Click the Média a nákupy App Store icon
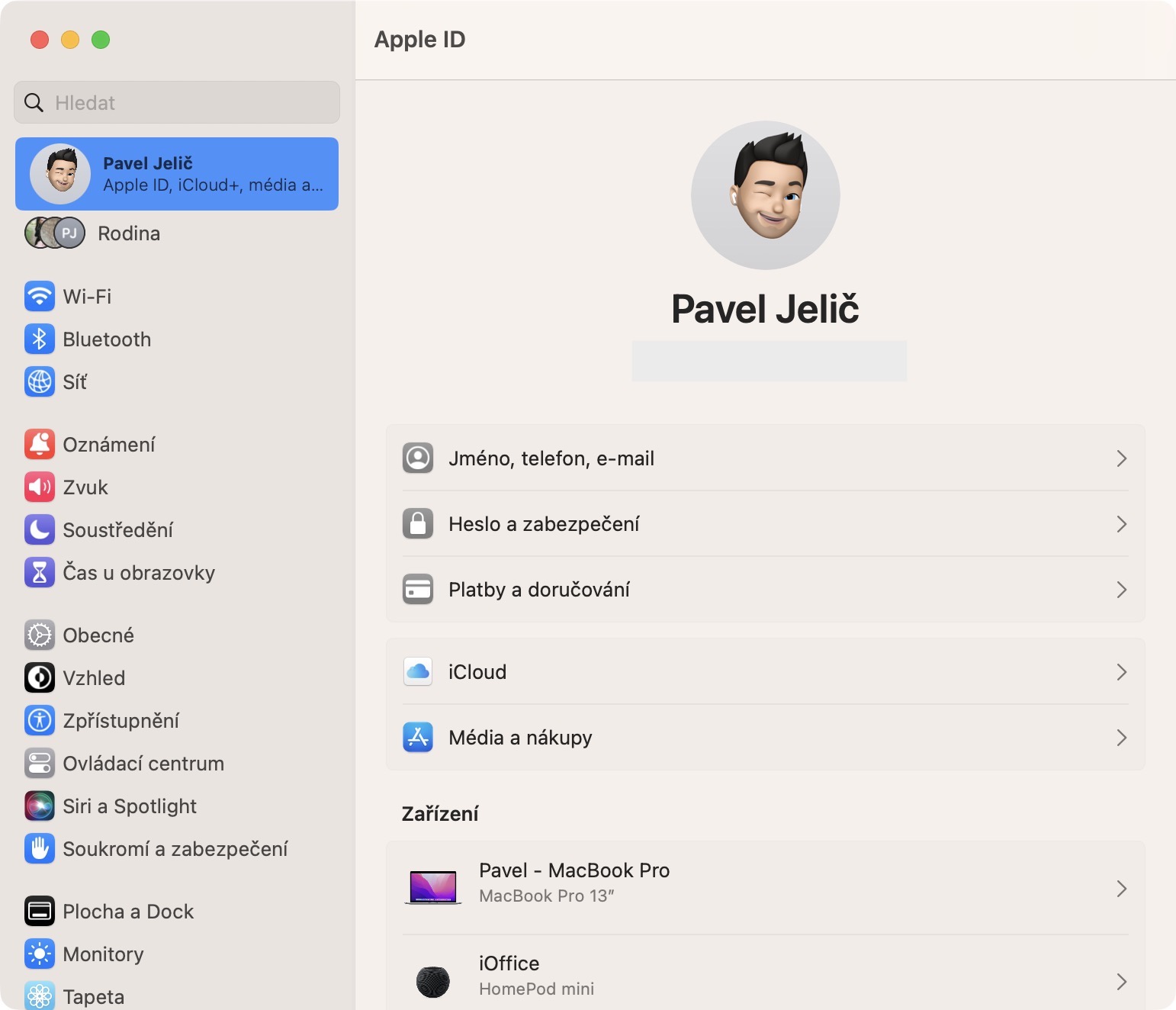The height and width of the screenshot is (1010, 1176). tap(418, 737)
